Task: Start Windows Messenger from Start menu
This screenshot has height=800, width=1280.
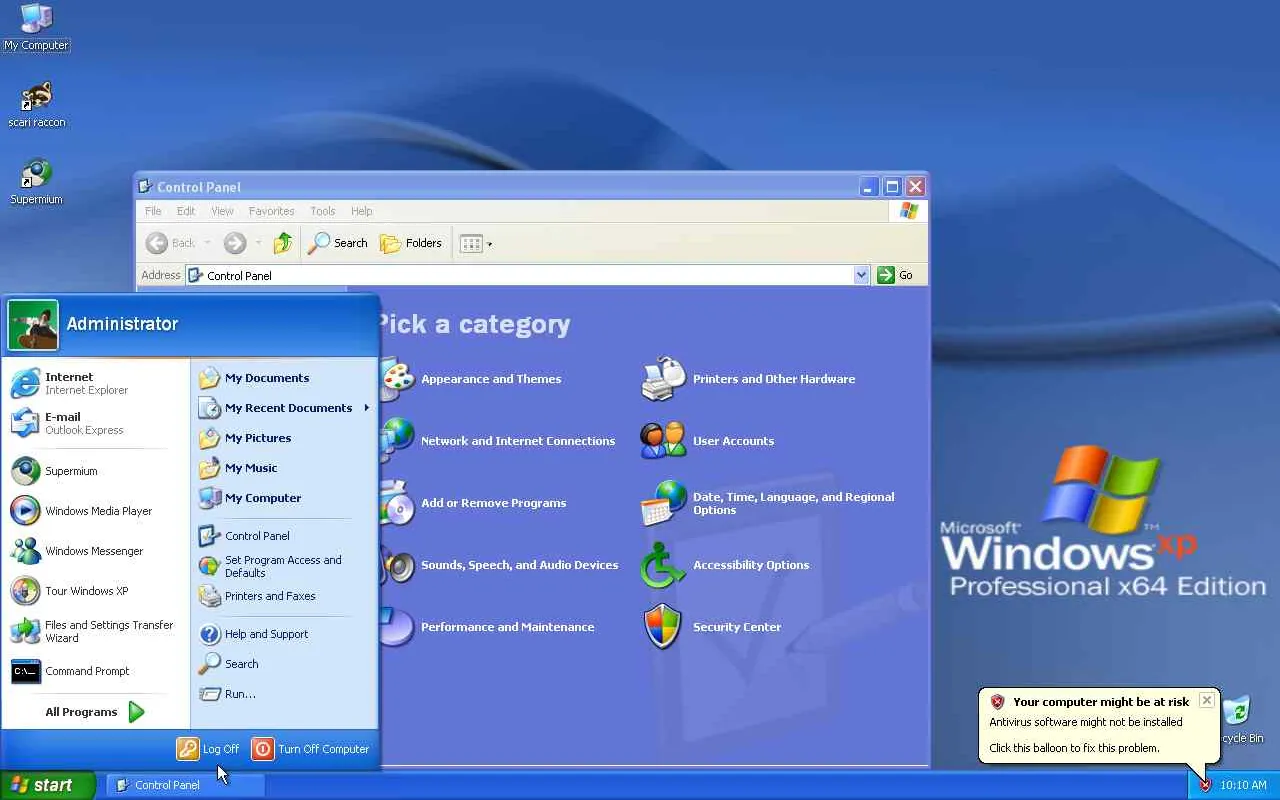Action: pyautogui.click(x=96, y=551)
